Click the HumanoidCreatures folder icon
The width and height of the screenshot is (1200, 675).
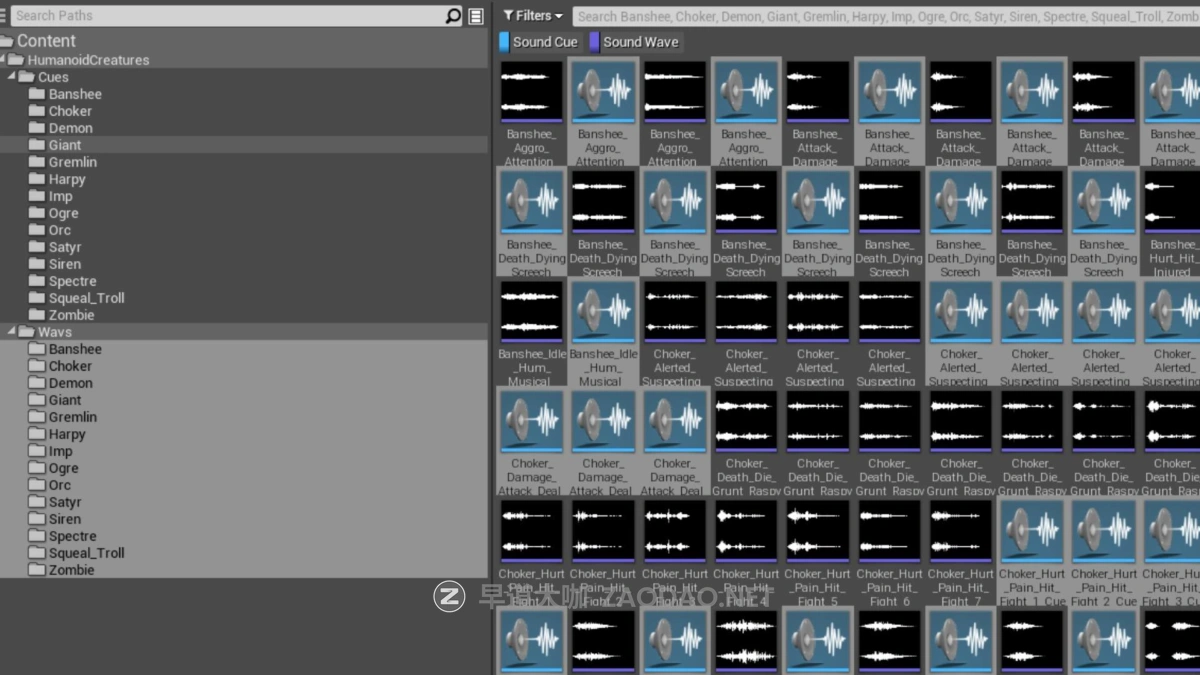[16, 60]
